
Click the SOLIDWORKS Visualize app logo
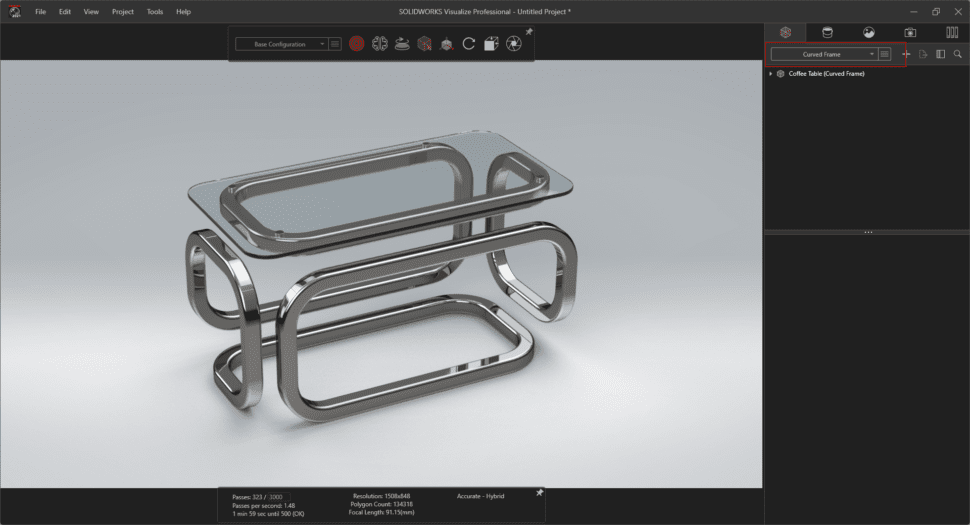point(15,12)
